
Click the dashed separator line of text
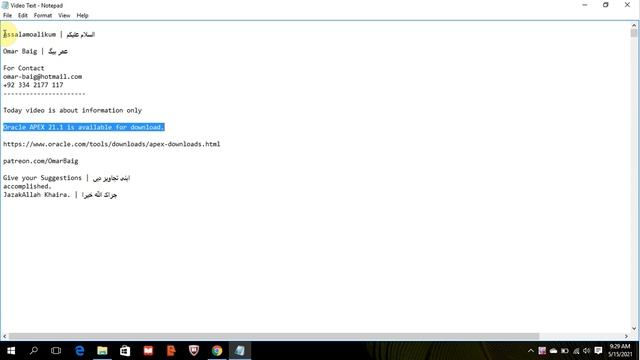[44, 93]
